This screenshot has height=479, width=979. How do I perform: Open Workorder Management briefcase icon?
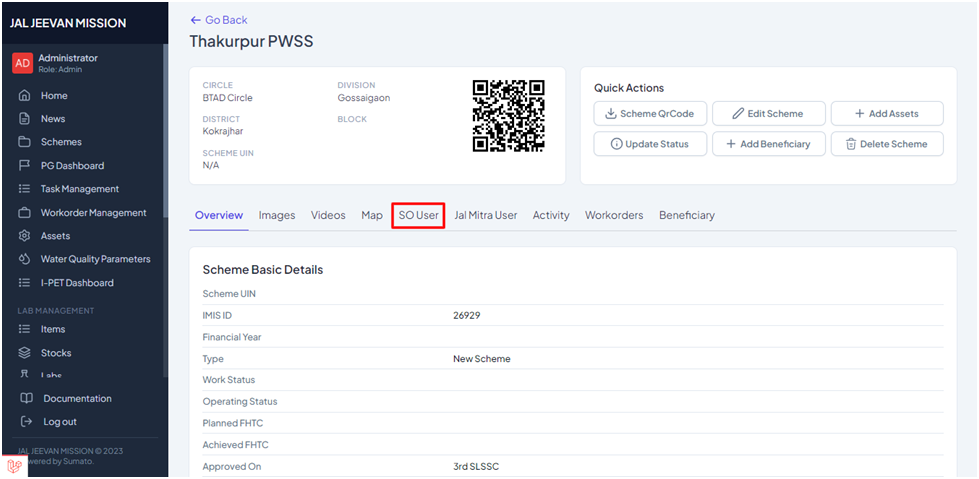coord(26,213)
